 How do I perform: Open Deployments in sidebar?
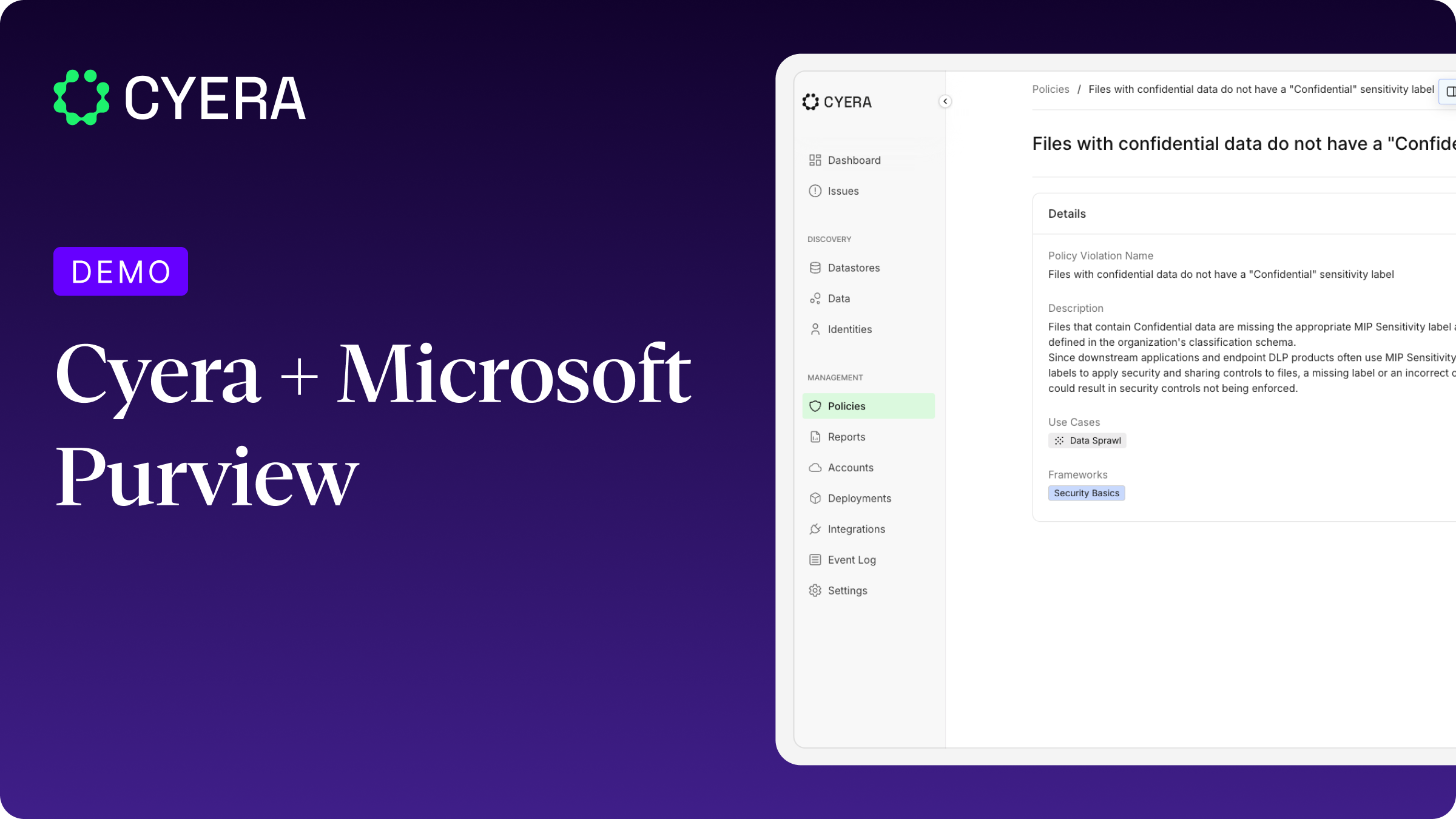pos(868,499)
